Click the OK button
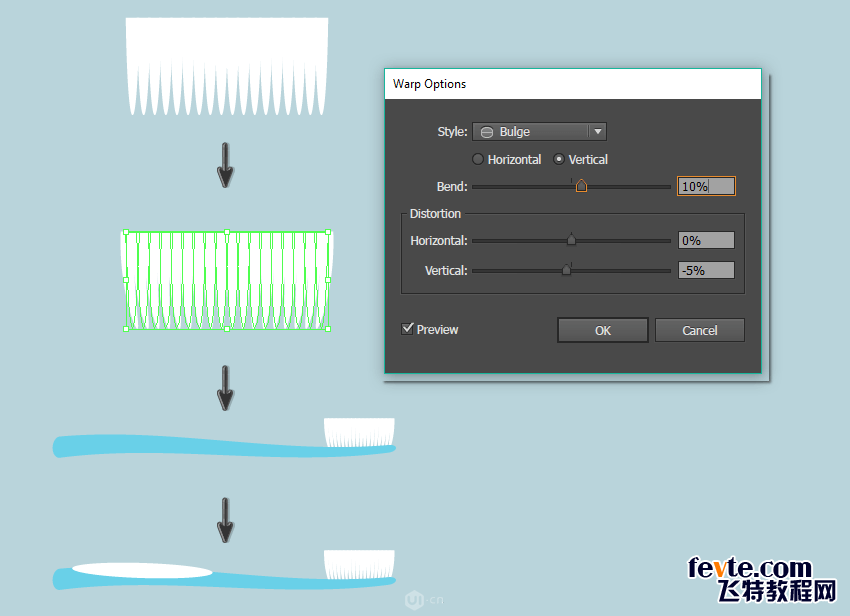 coord(602,330)
